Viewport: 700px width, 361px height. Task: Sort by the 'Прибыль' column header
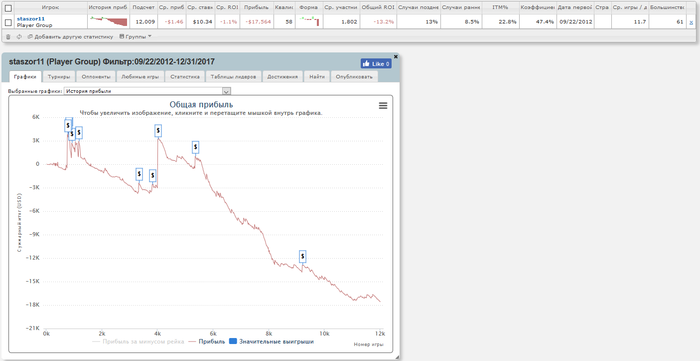(x=257, y=8)
